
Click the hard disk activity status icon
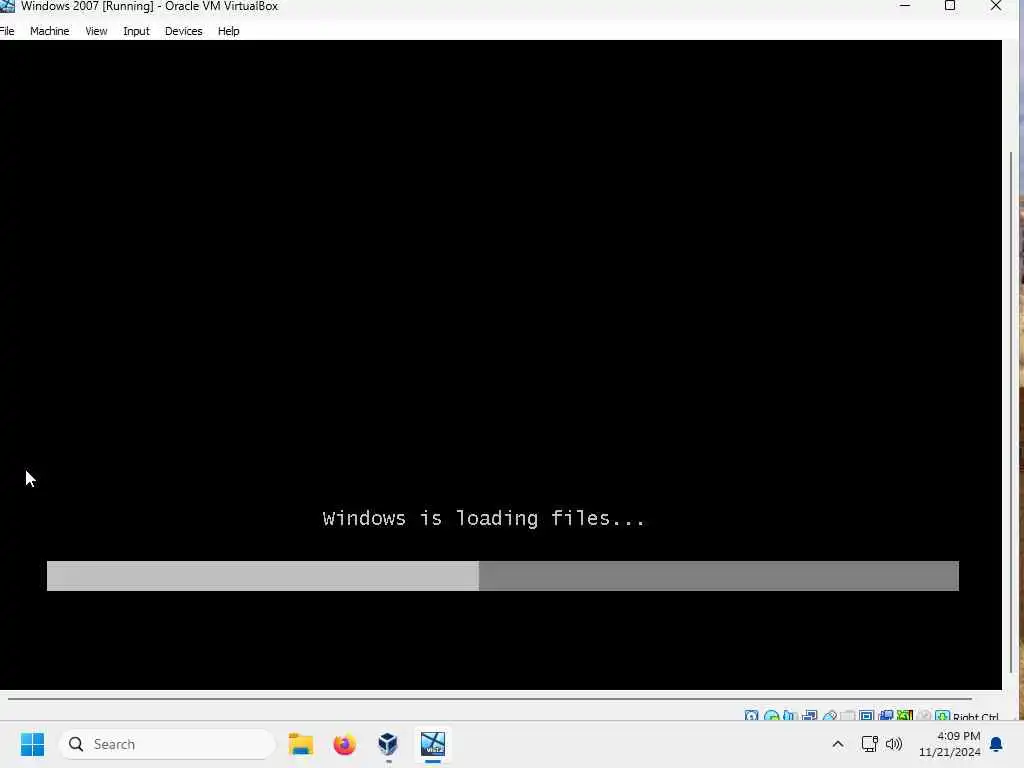(752, 716)
